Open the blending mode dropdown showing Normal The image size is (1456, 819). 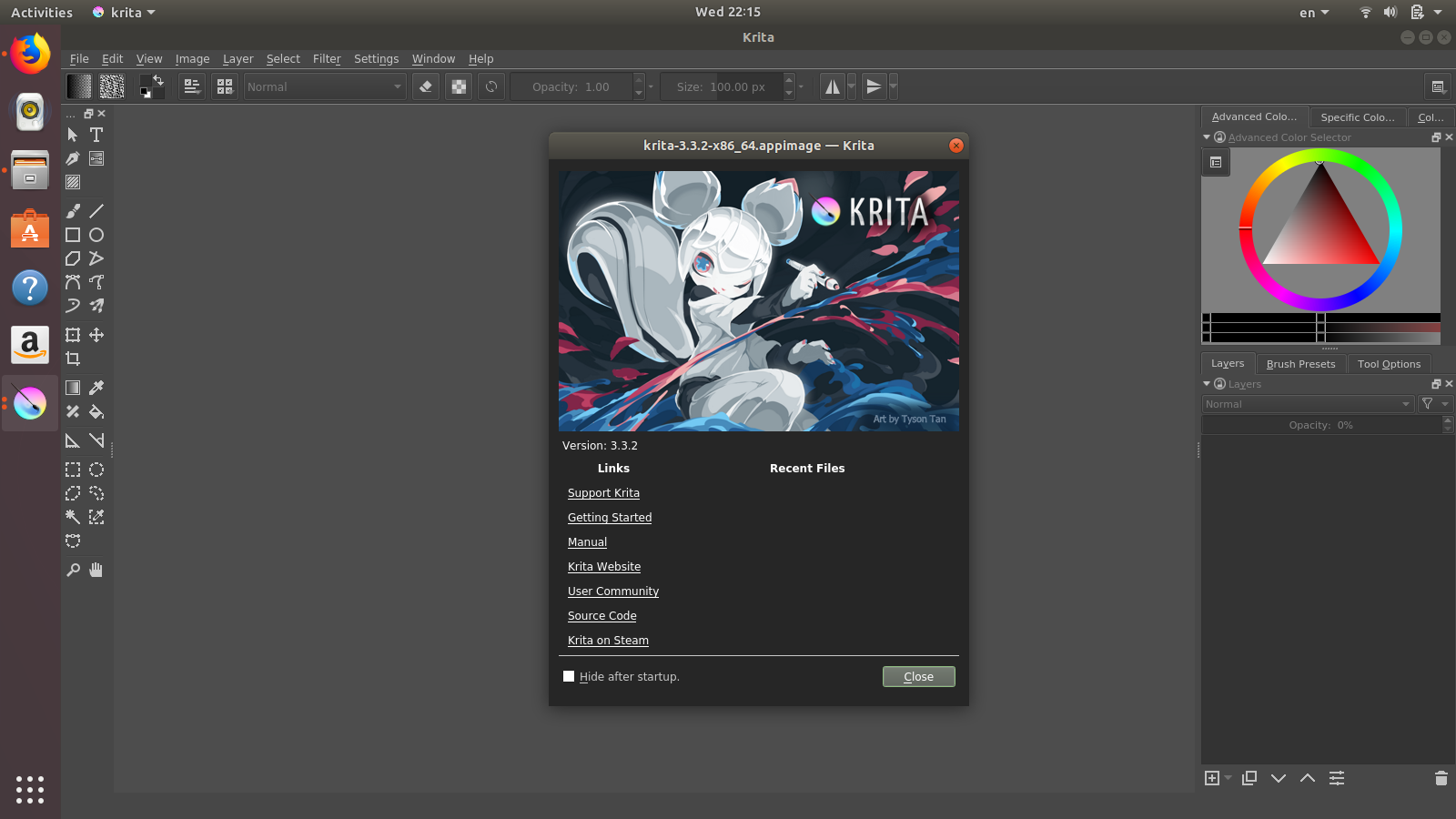(x=324, y=86)
